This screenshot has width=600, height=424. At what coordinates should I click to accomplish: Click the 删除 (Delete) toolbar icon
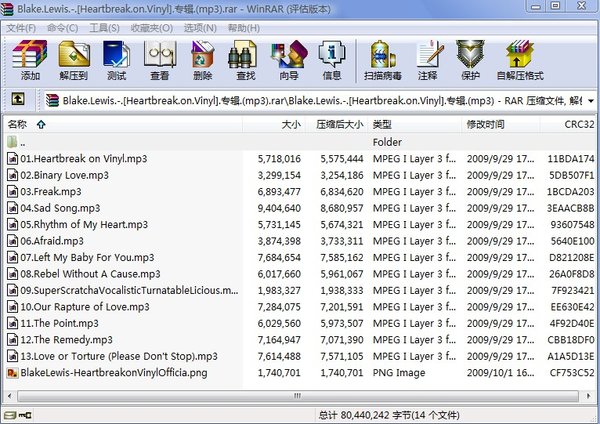coord(202,54)
